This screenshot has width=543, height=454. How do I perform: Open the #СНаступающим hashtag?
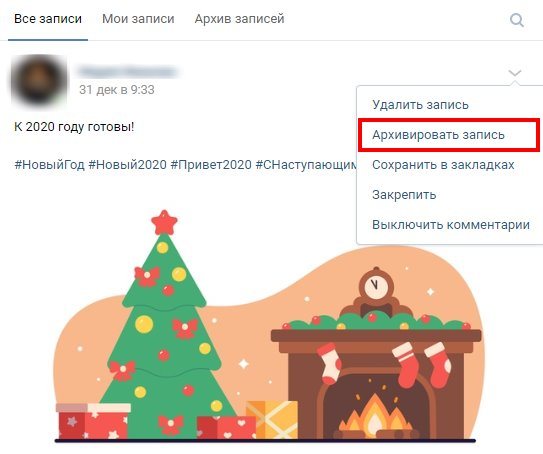point(306,164)
